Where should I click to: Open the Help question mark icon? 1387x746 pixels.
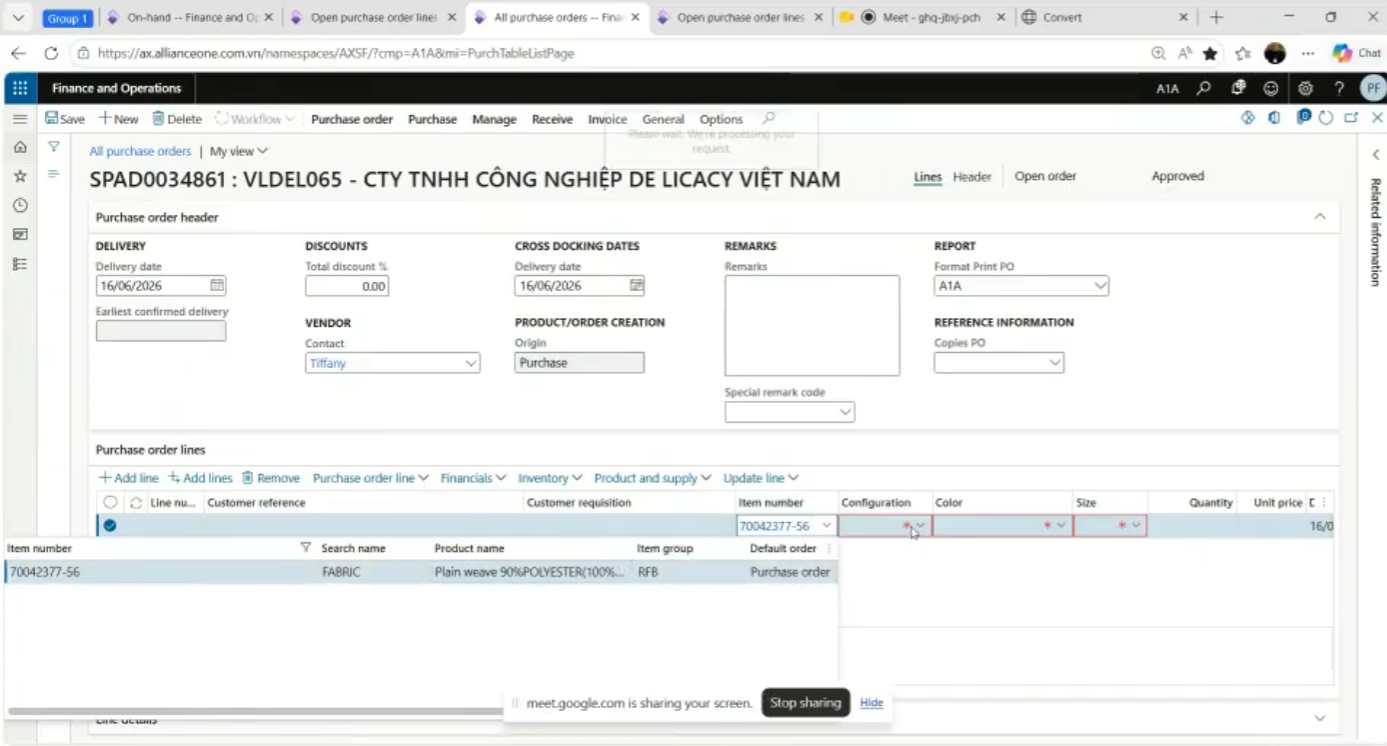(1339, 88)
